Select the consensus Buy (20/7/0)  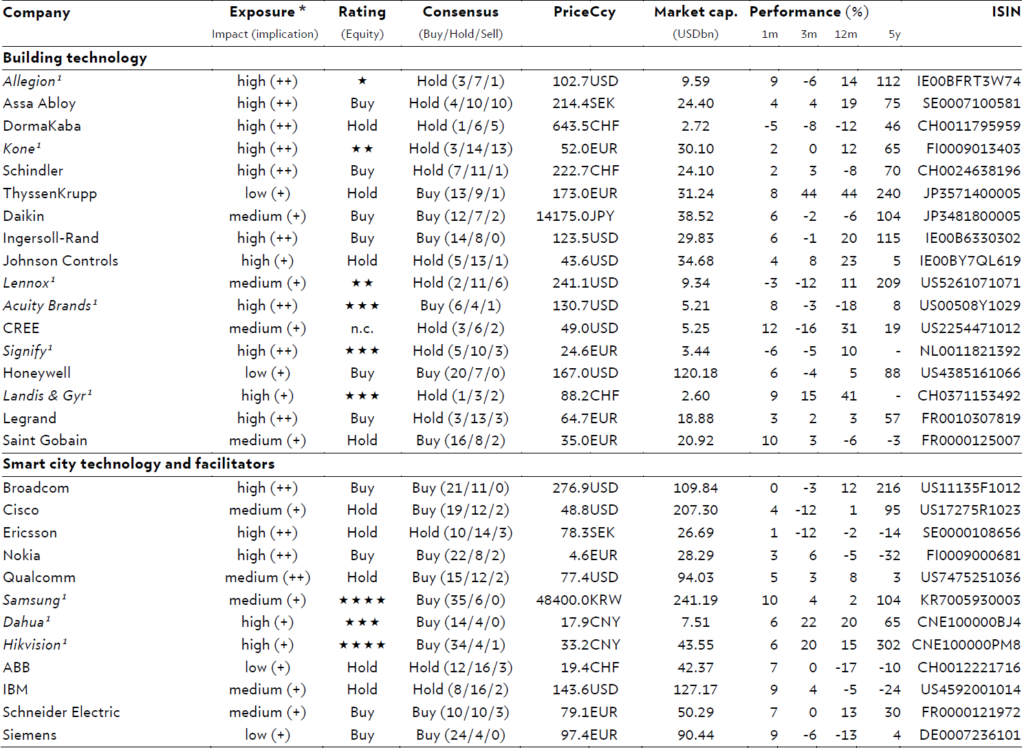(x=460, y=373)
